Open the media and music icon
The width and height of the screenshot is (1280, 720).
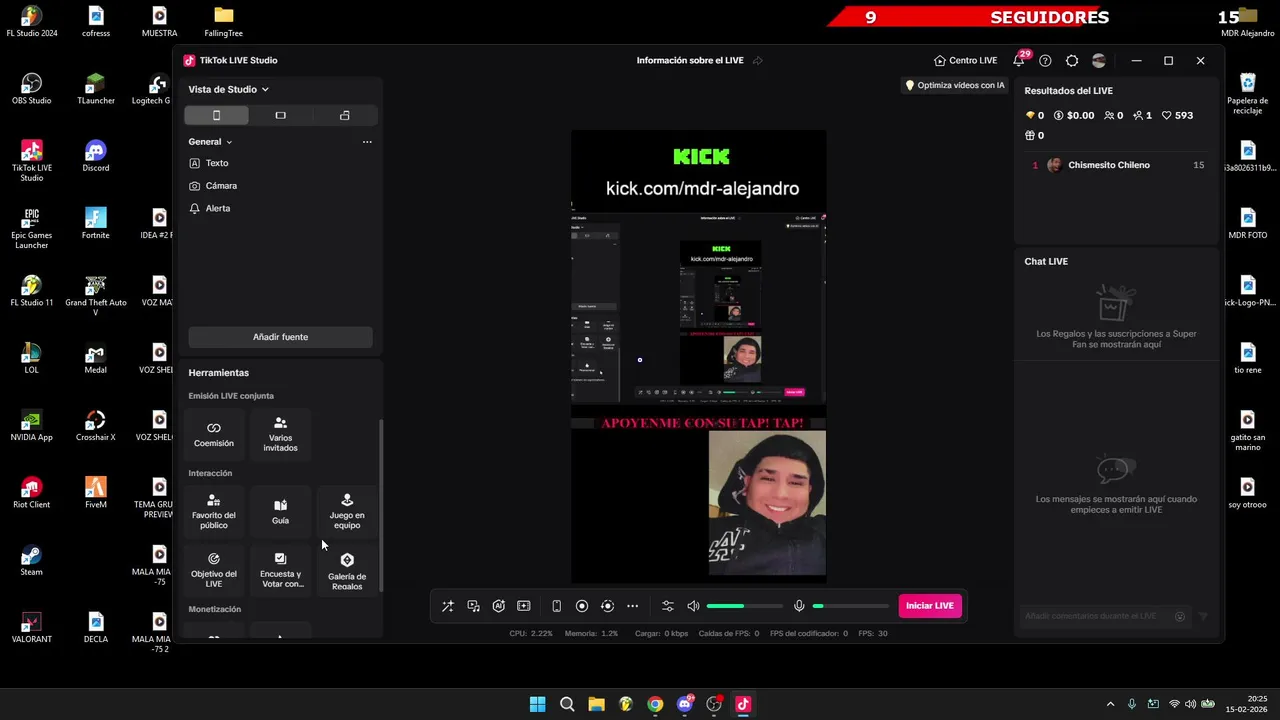pyautogui.click(x=474, y=606)
